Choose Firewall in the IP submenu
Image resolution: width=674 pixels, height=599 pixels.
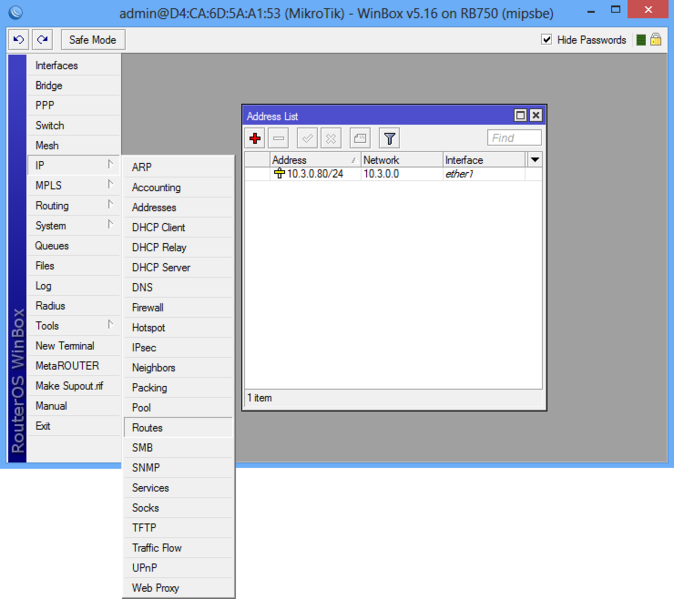point(148,308)
